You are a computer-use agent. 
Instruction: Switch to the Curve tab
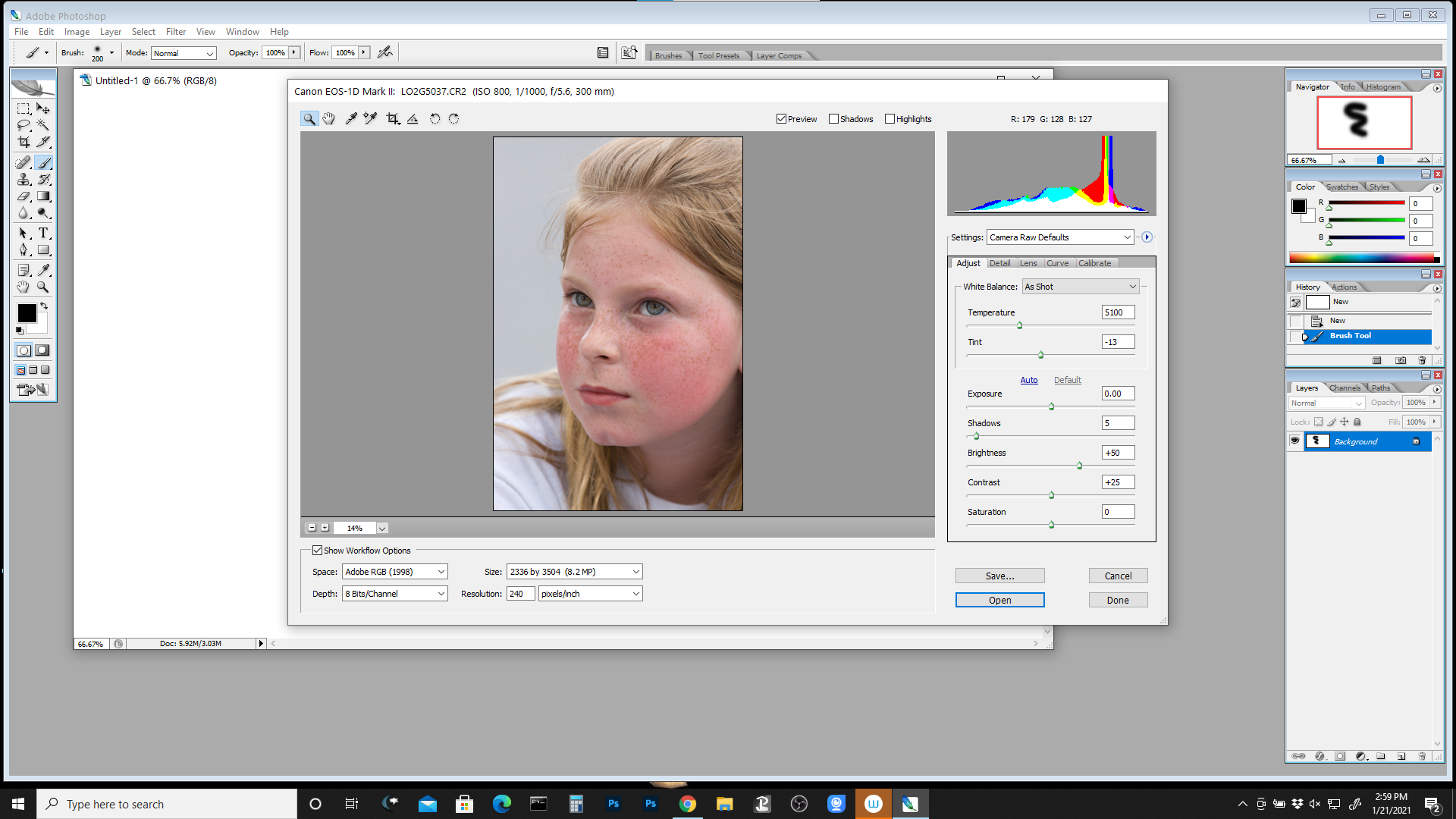pos(1057,263)
